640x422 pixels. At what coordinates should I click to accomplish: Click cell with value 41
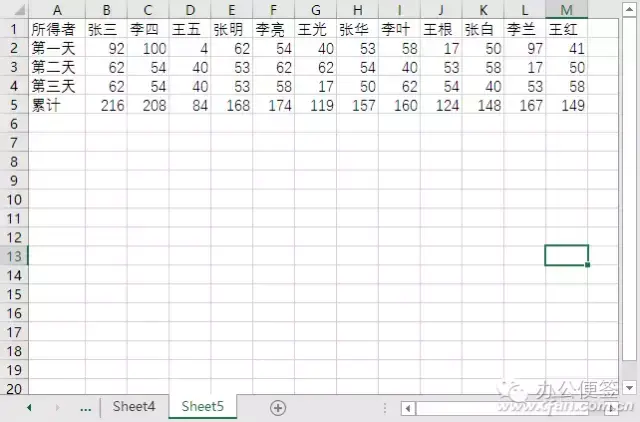coord(567,48)
